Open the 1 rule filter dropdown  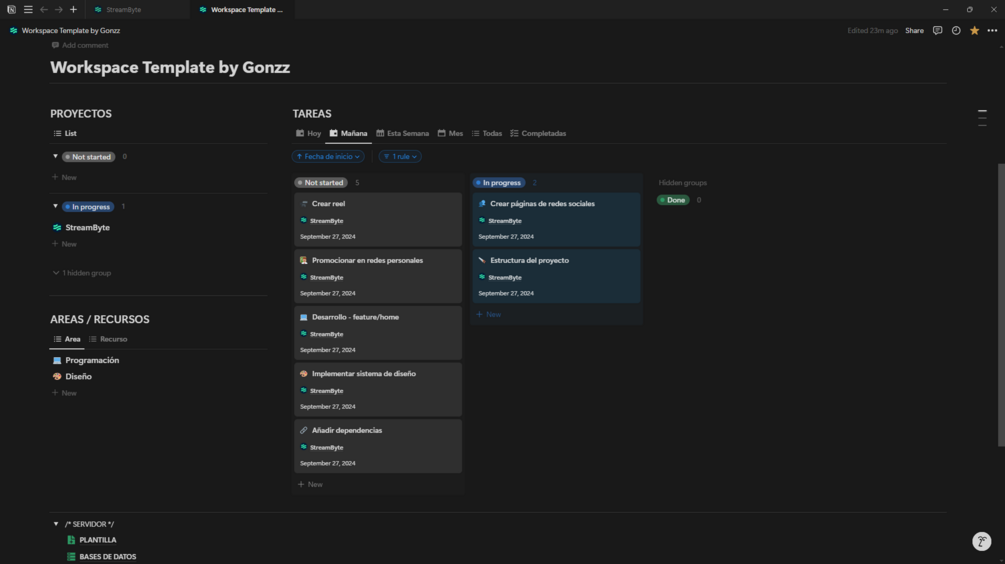tap(400, 157)
